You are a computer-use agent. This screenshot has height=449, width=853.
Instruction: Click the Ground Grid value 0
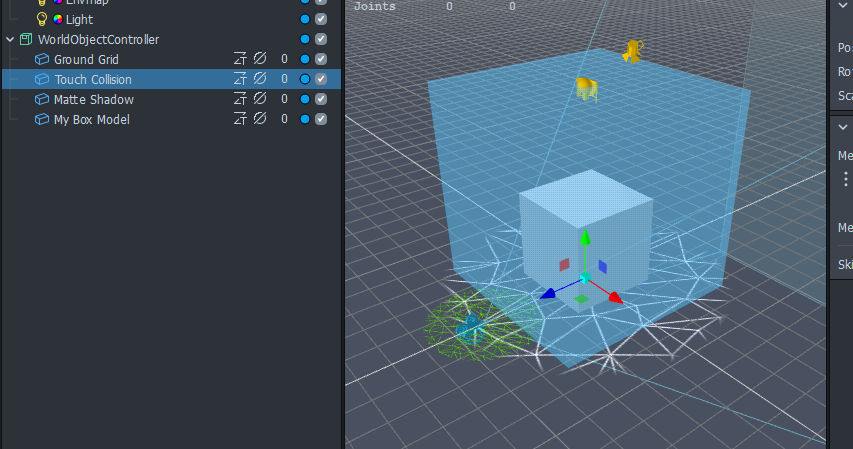[x=284, y=59]
